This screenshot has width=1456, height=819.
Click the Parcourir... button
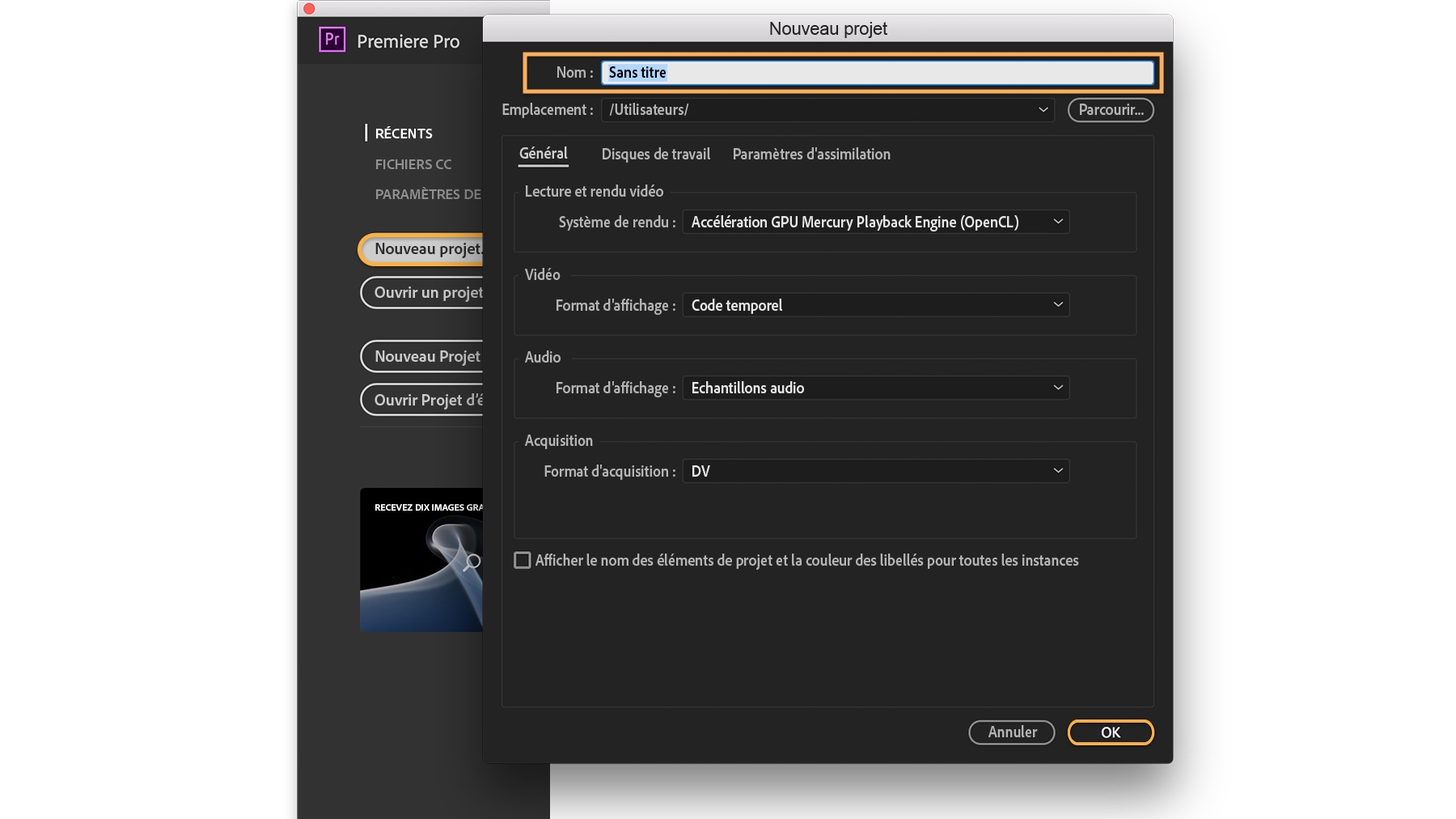point(1111,110)
